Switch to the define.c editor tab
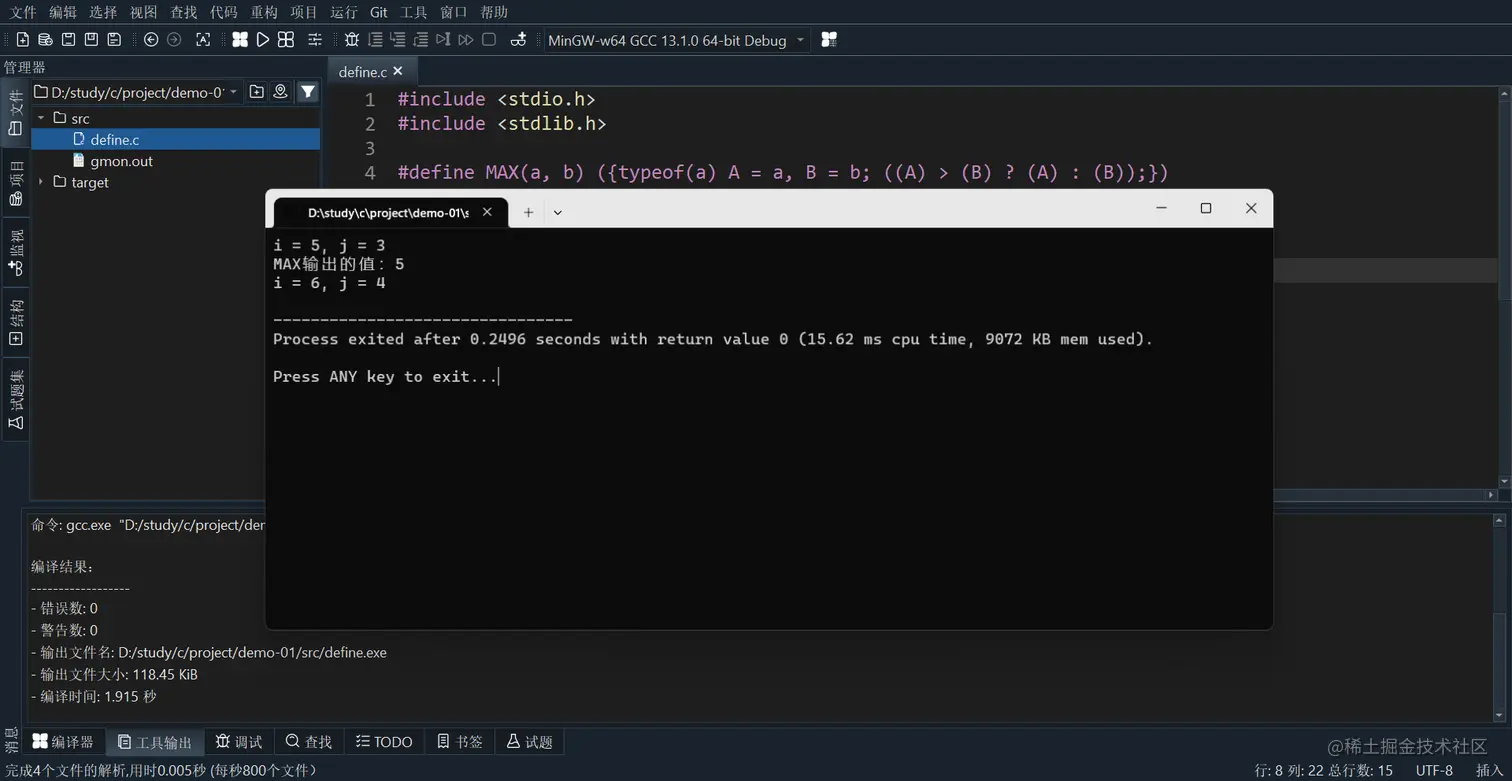The image size is (1512, 781). [x=372, y=71]
